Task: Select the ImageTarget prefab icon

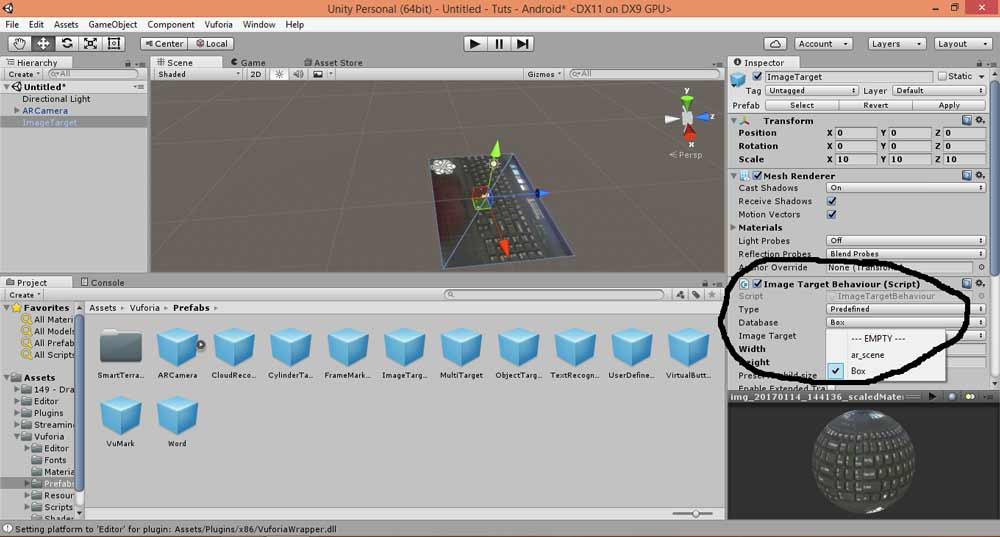Action: click(x=404, y=347)
